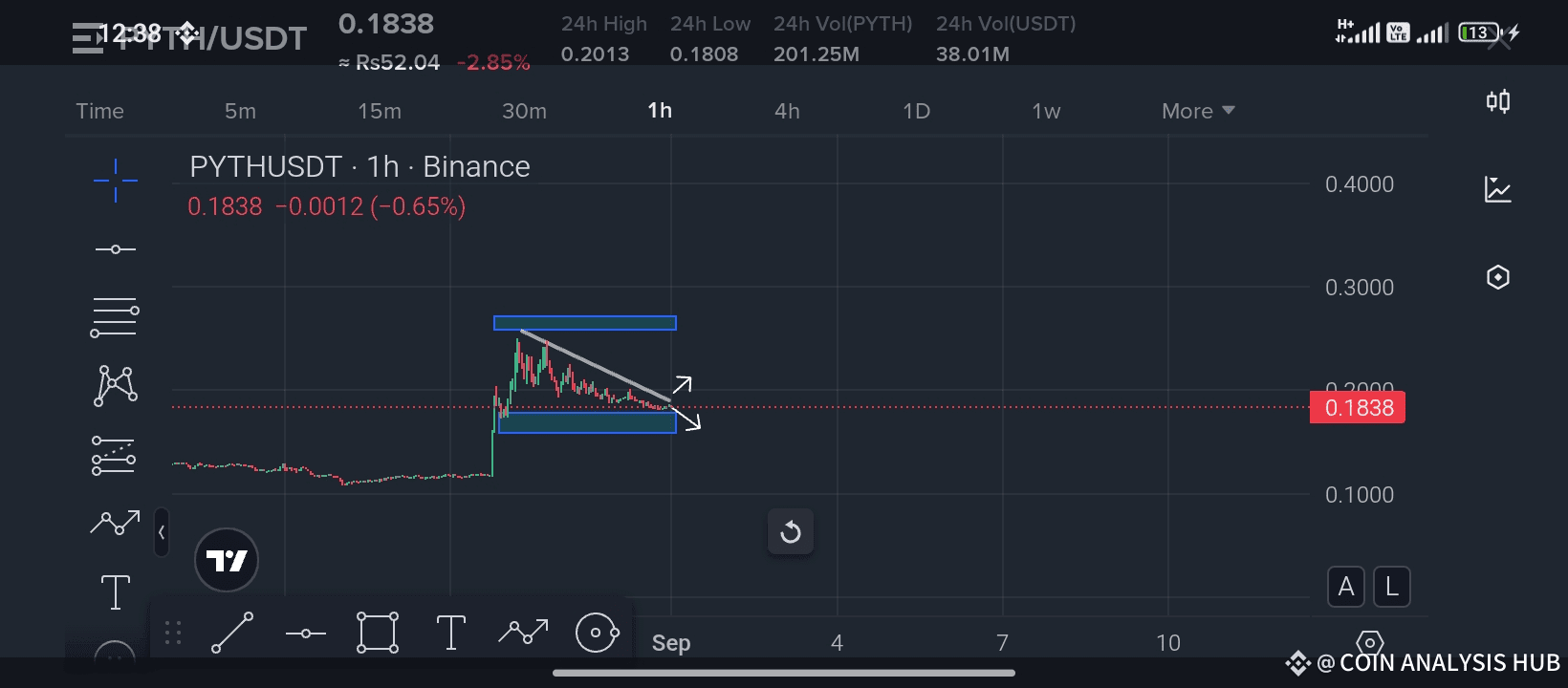Collapse the left drawing toolbar with the chevron

(162, 533)
